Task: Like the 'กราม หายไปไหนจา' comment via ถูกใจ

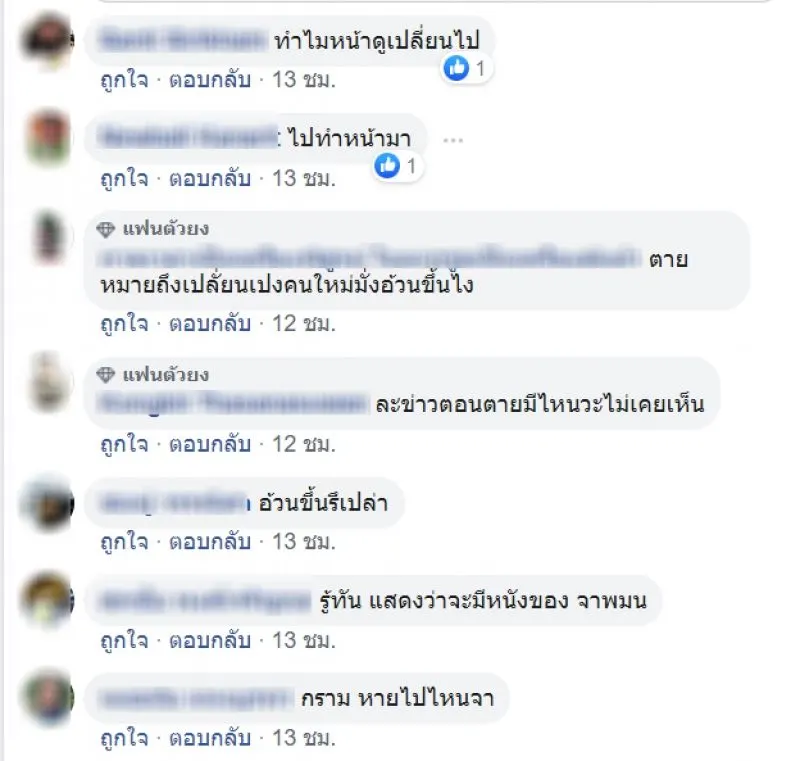Action: click(124, 739)
